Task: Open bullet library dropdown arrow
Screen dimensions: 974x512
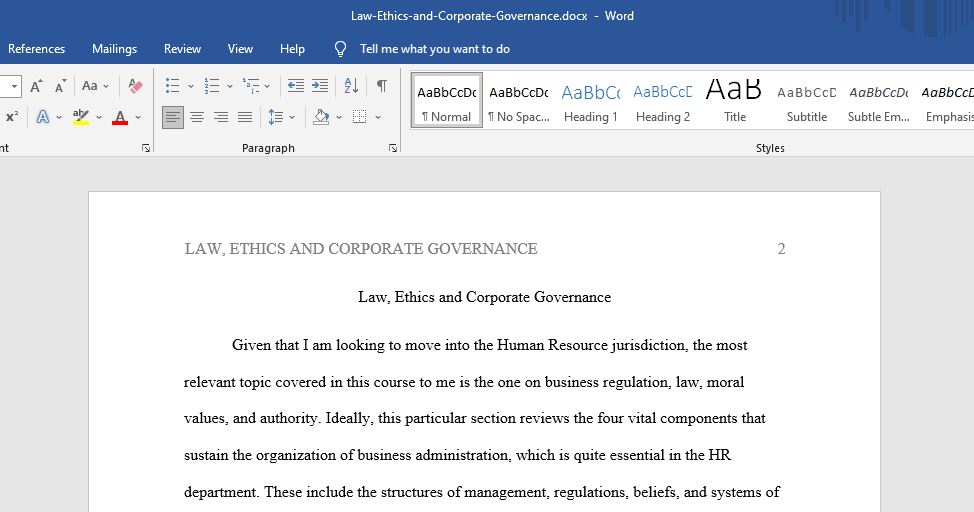Action: 191,86
